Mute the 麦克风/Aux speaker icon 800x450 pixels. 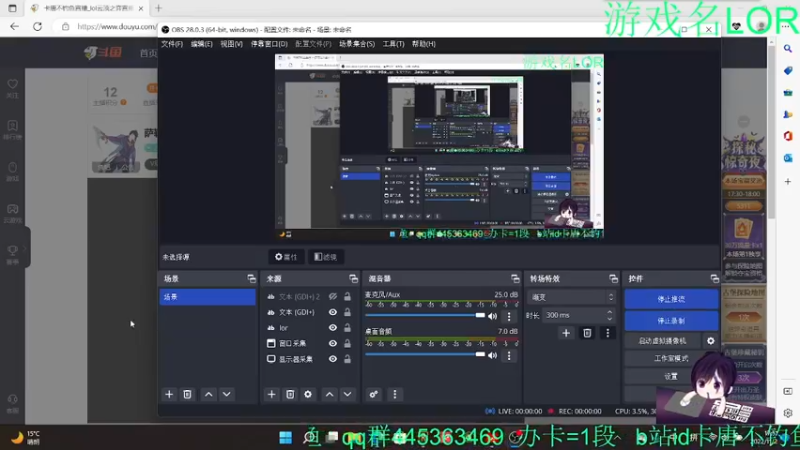(x=492, y=316)
